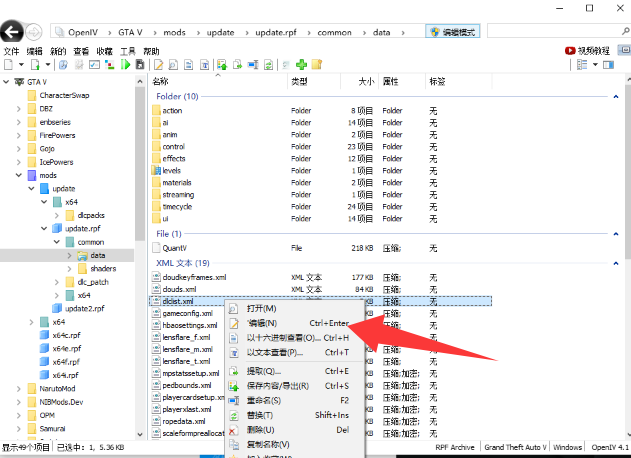Screen dimensions: 631x458
Task: Expand the dlcpacks tree node
Action: click(x=57, y=215)
